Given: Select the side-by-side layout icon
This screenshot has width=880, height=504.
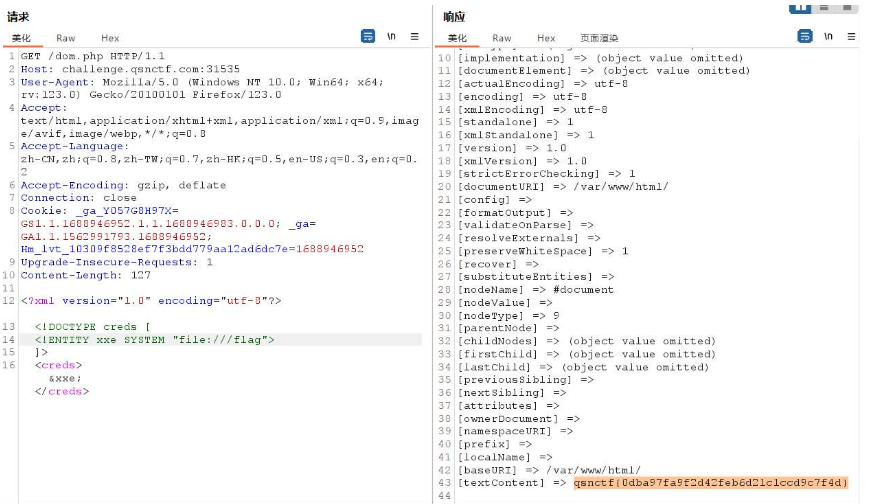Looking at the screenshot, I should (x=800, y=6).
